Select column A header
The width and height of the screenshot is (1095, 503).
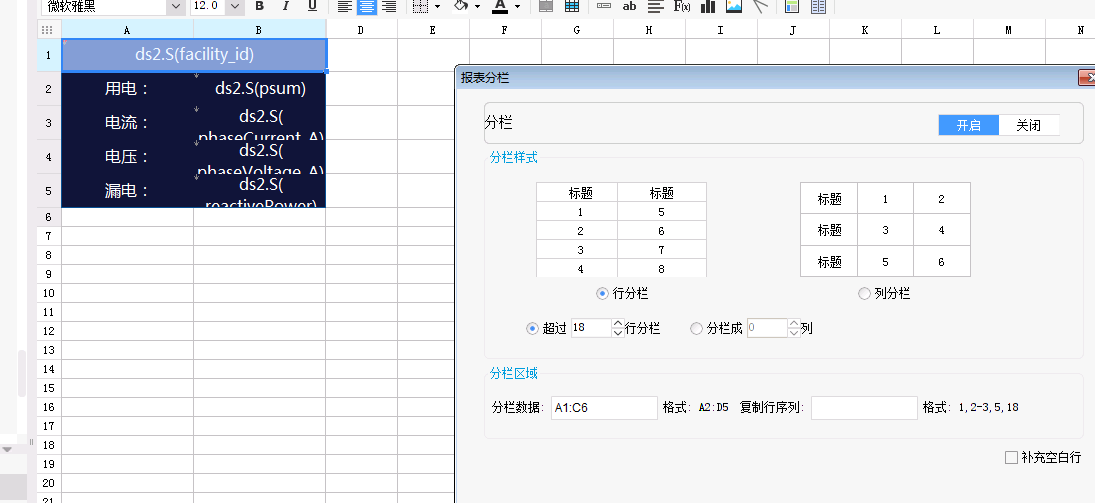point(127,29)
